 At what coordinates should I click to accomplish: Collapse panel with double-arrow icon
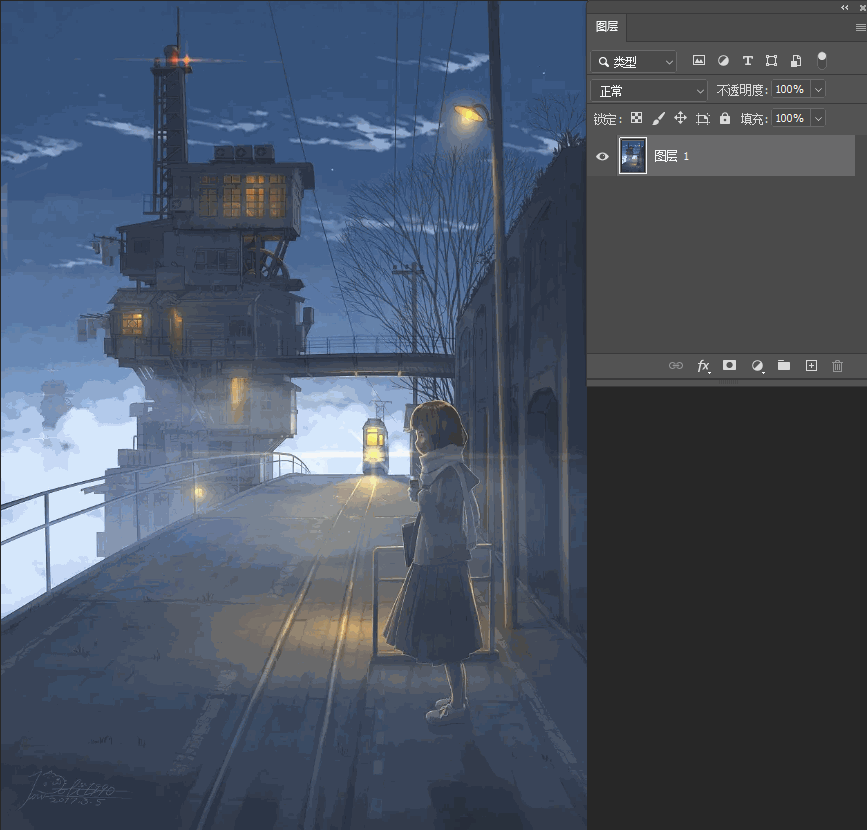(844, 7)
